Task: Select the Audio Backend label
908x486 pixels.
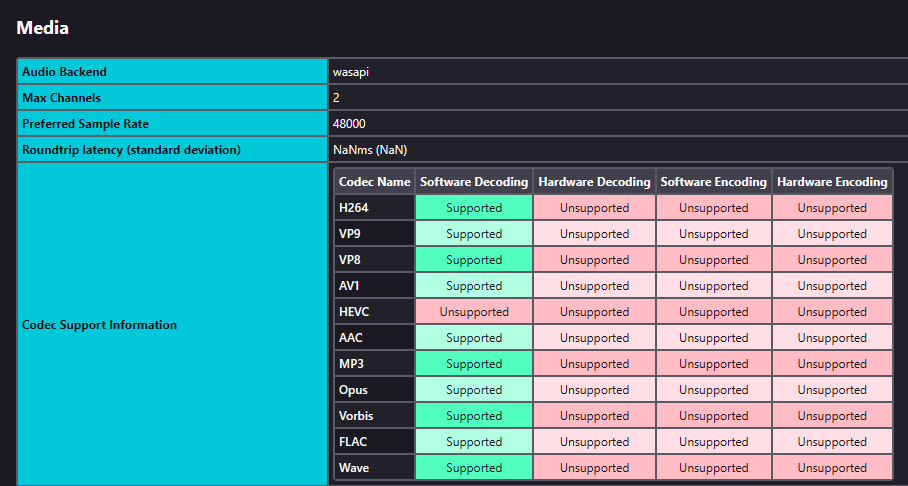Action: (64, 72)
